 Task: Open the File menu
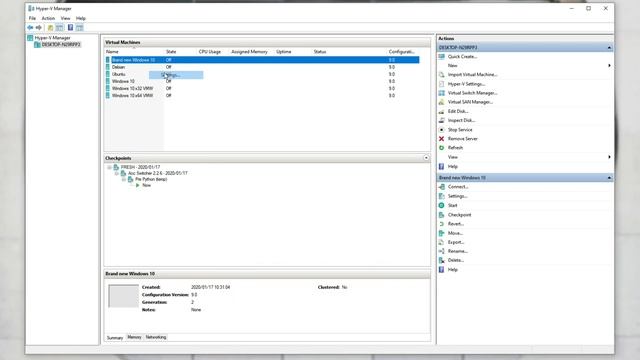(x=32, y=18)
